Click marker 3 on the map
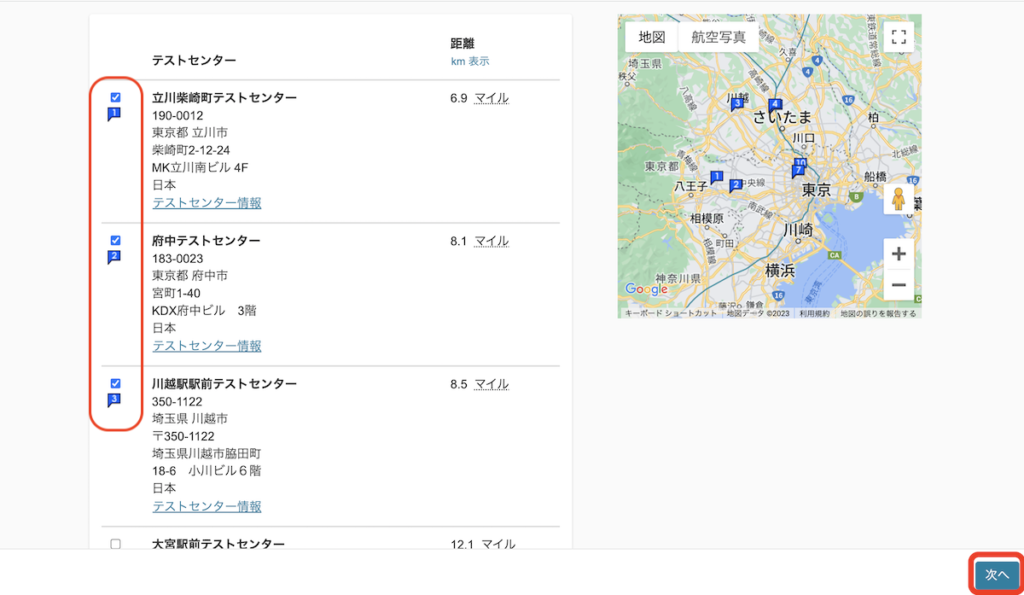The image size is (1024, 595). [x=738, y=104]
